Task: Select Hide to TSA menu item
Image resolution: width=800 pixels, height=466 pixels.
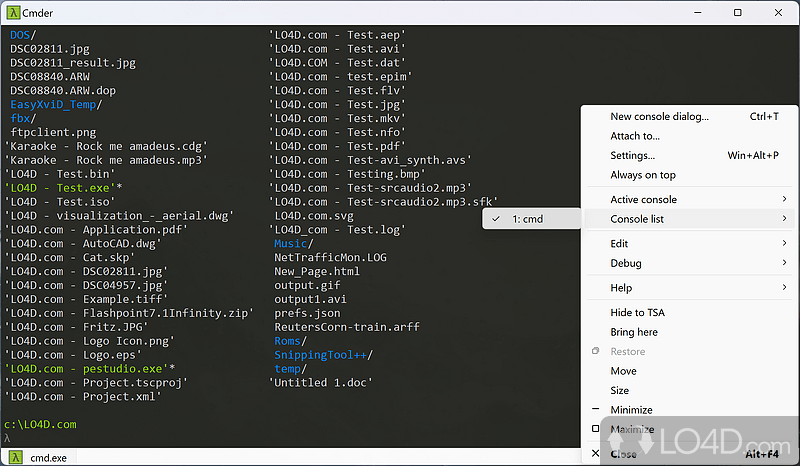Action: (690, 312)
